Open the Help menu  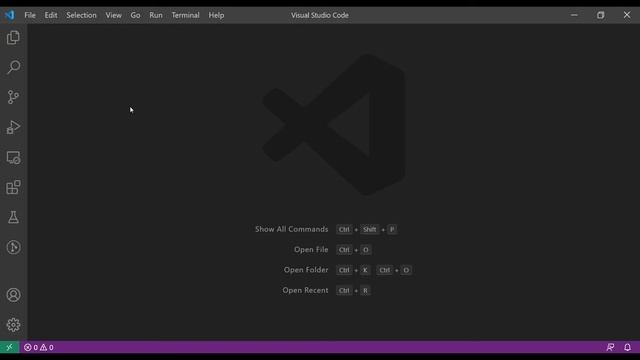(216, 15)
